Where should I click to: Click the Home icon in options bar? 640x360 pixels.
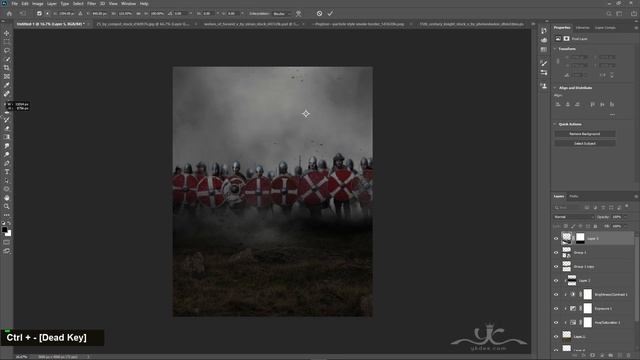(9, 13)
